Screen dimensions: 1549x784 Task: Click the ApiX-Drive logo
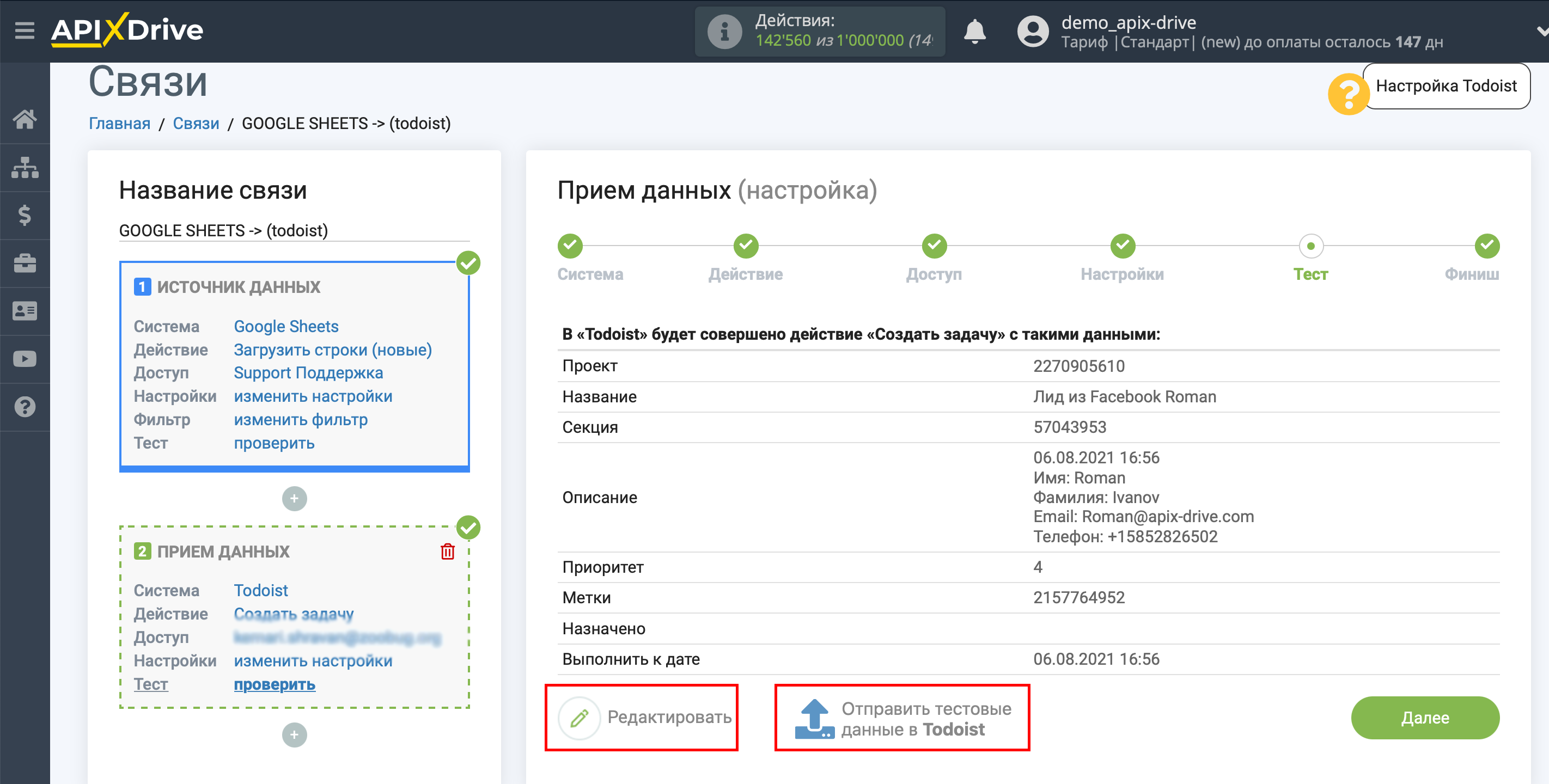pyautogui.click(x=127, y=29)
